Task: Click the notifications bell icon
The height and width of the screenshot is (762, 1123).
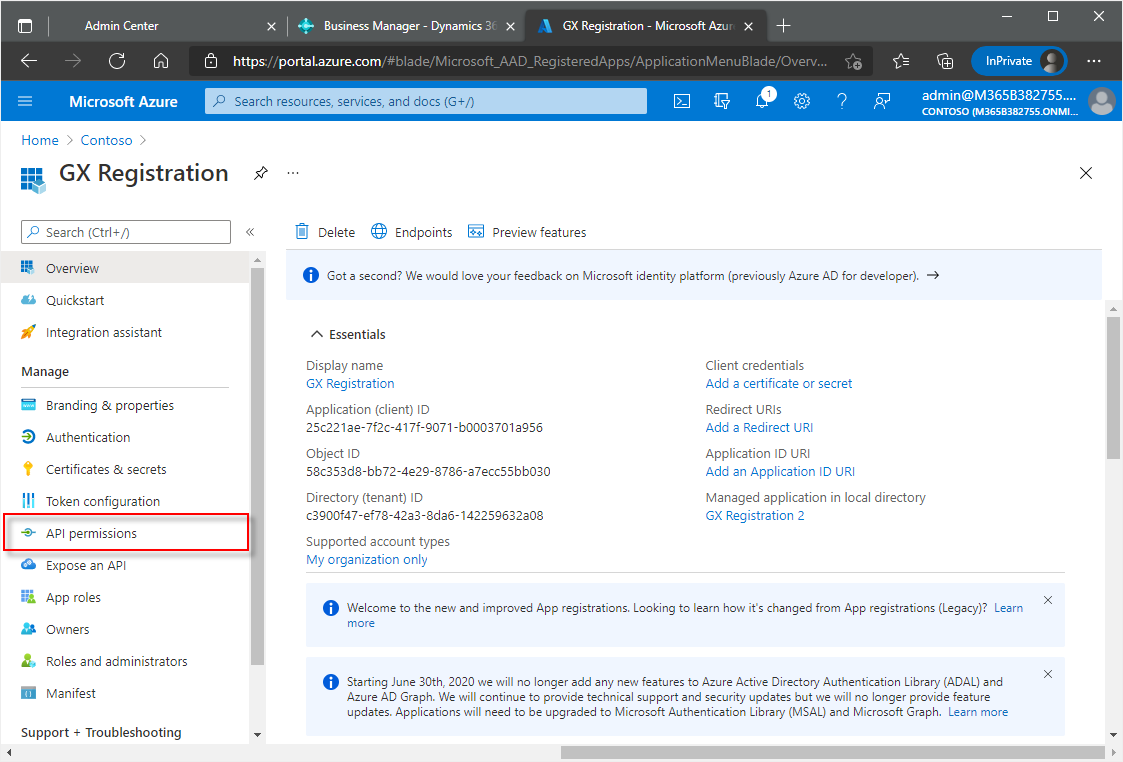Action: tap(762, 101)
